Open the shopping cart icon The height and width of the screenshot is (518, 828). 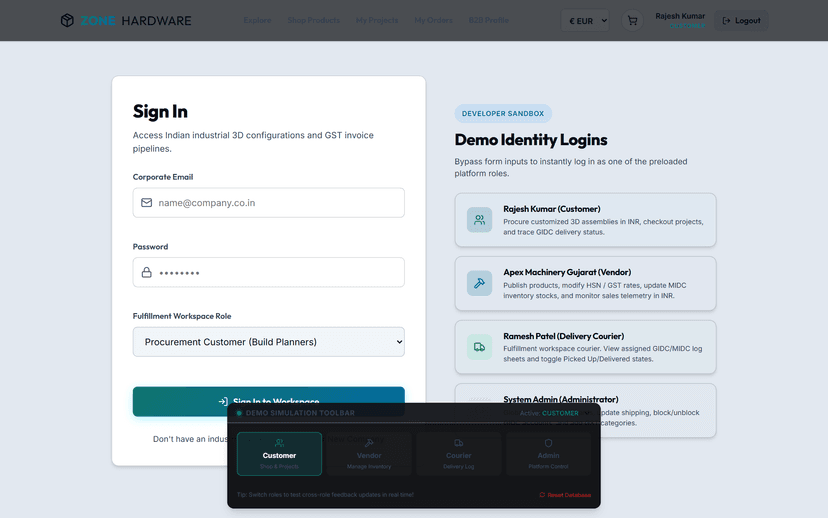632,21
